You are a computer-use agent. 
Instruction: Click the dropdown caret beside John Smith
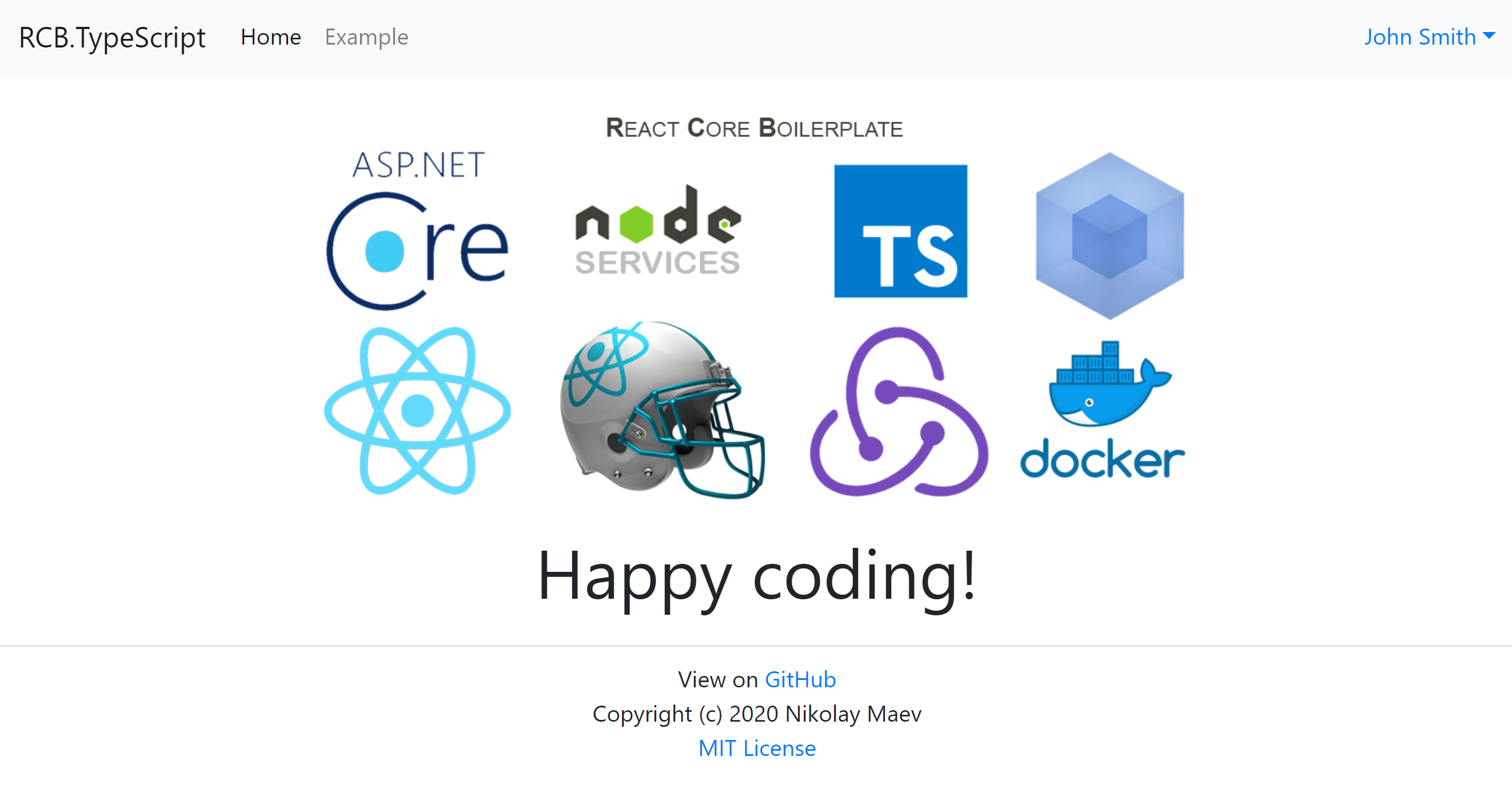pos(1489,36)
